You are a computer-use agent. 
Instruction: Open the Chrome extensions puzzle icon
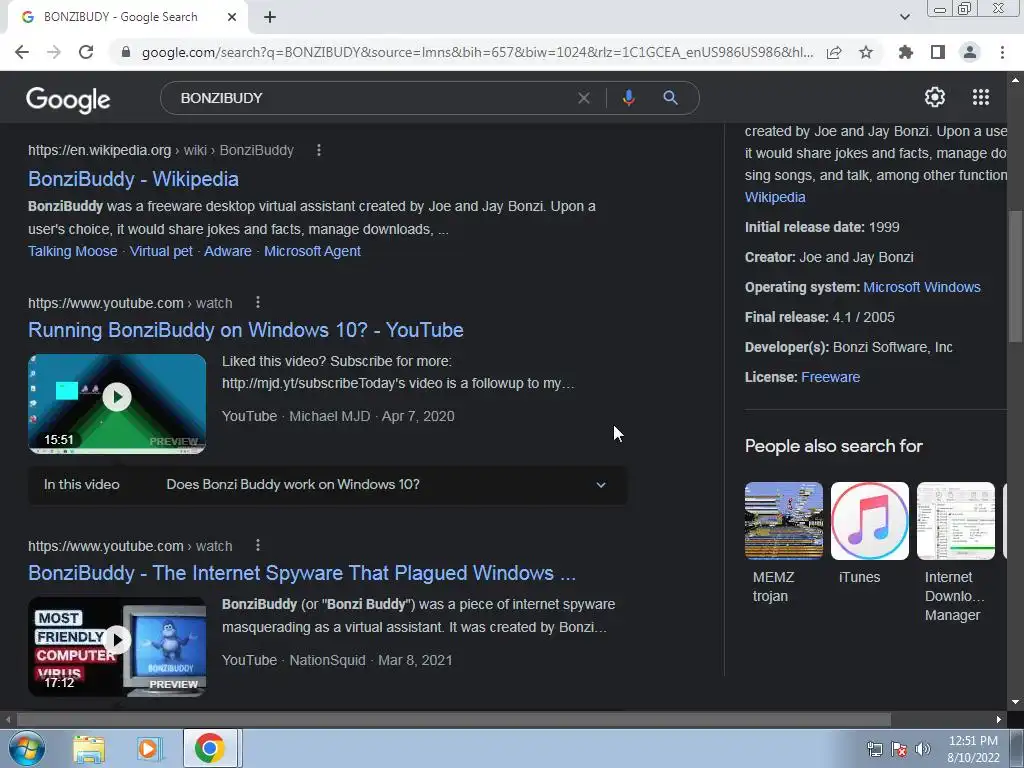click(905, 52)
